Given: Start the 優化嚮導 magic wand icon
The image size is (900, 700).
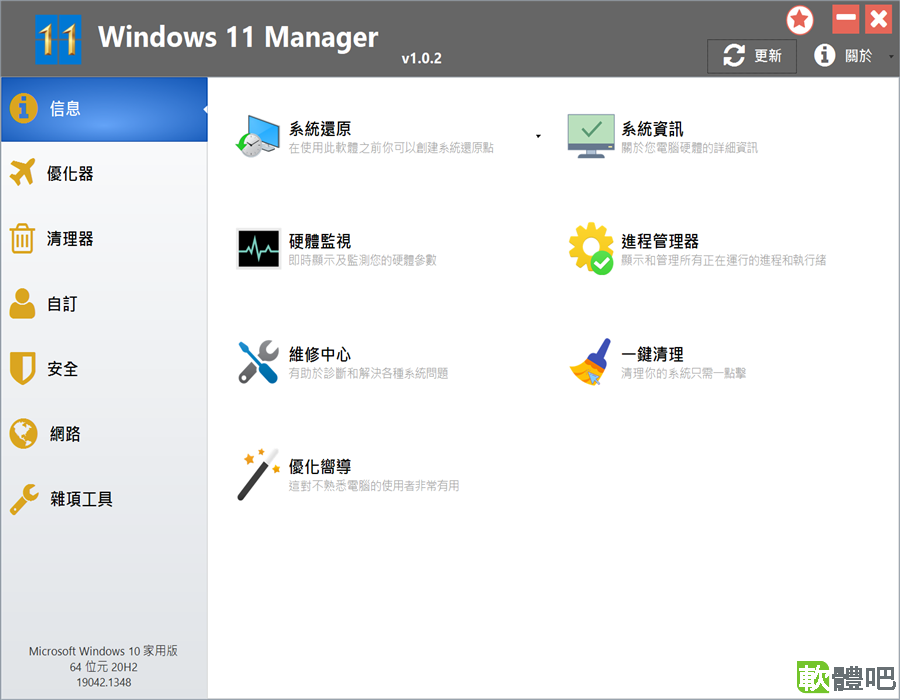Looking at the screenshot, I should click(258, 474).
